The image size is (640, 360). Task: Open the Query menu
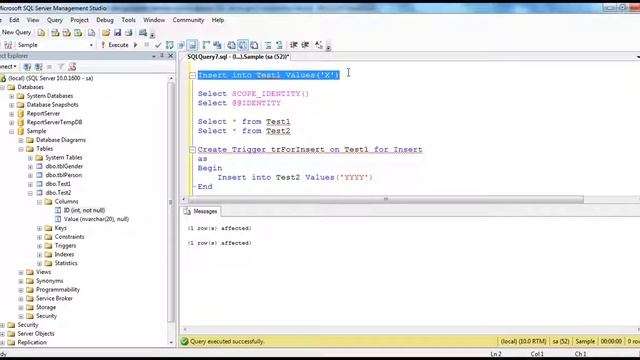coord(55,20)
